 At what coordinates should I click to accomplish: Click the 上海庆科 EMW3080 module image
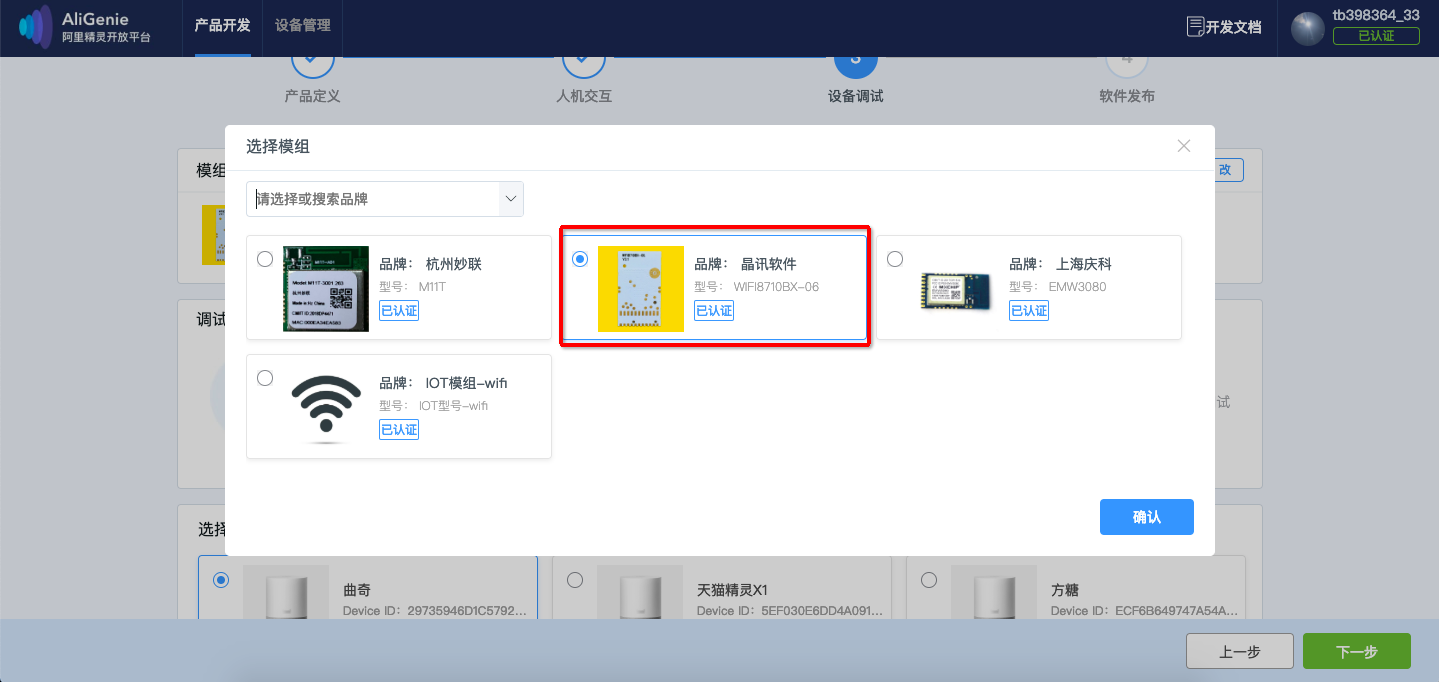click(x=955, y=290)
